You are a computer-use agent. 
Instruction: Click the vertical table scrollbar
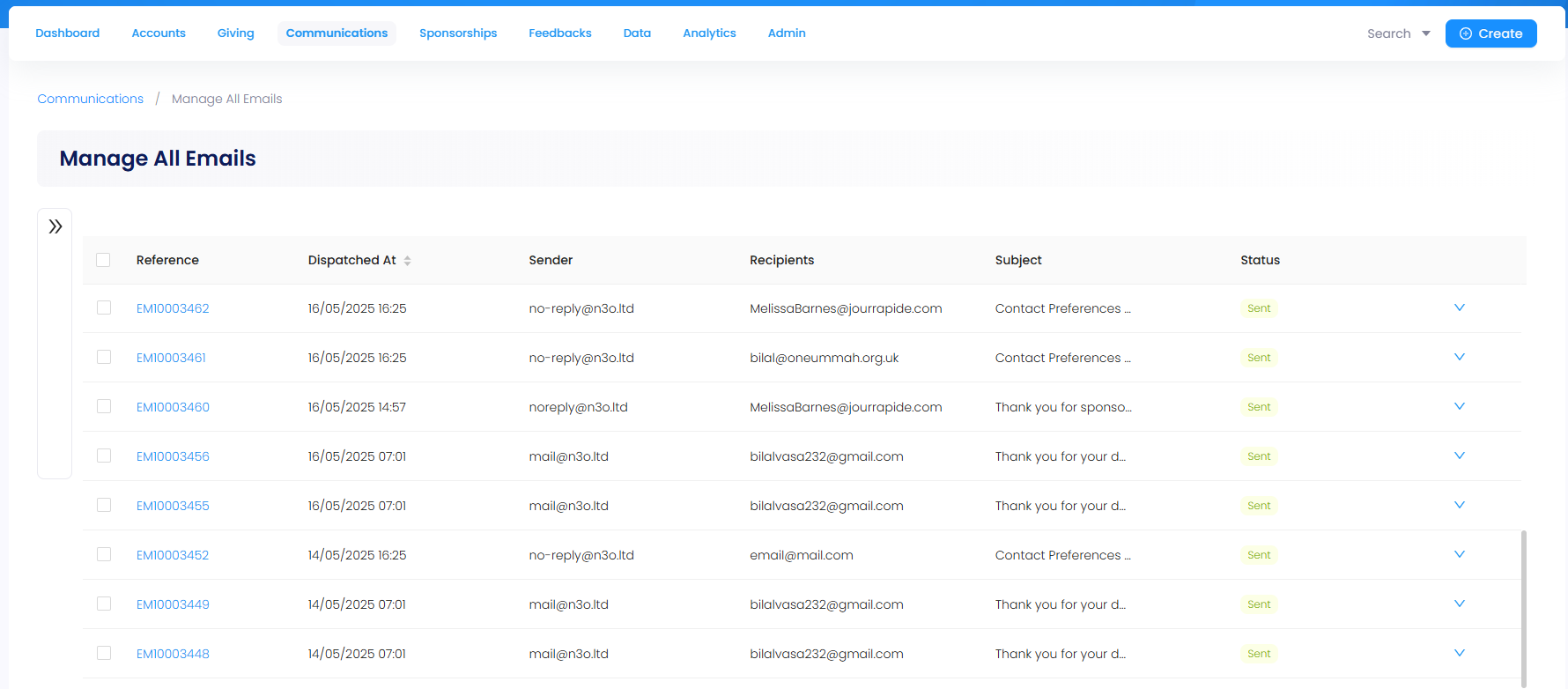[x=1524, y=608]
